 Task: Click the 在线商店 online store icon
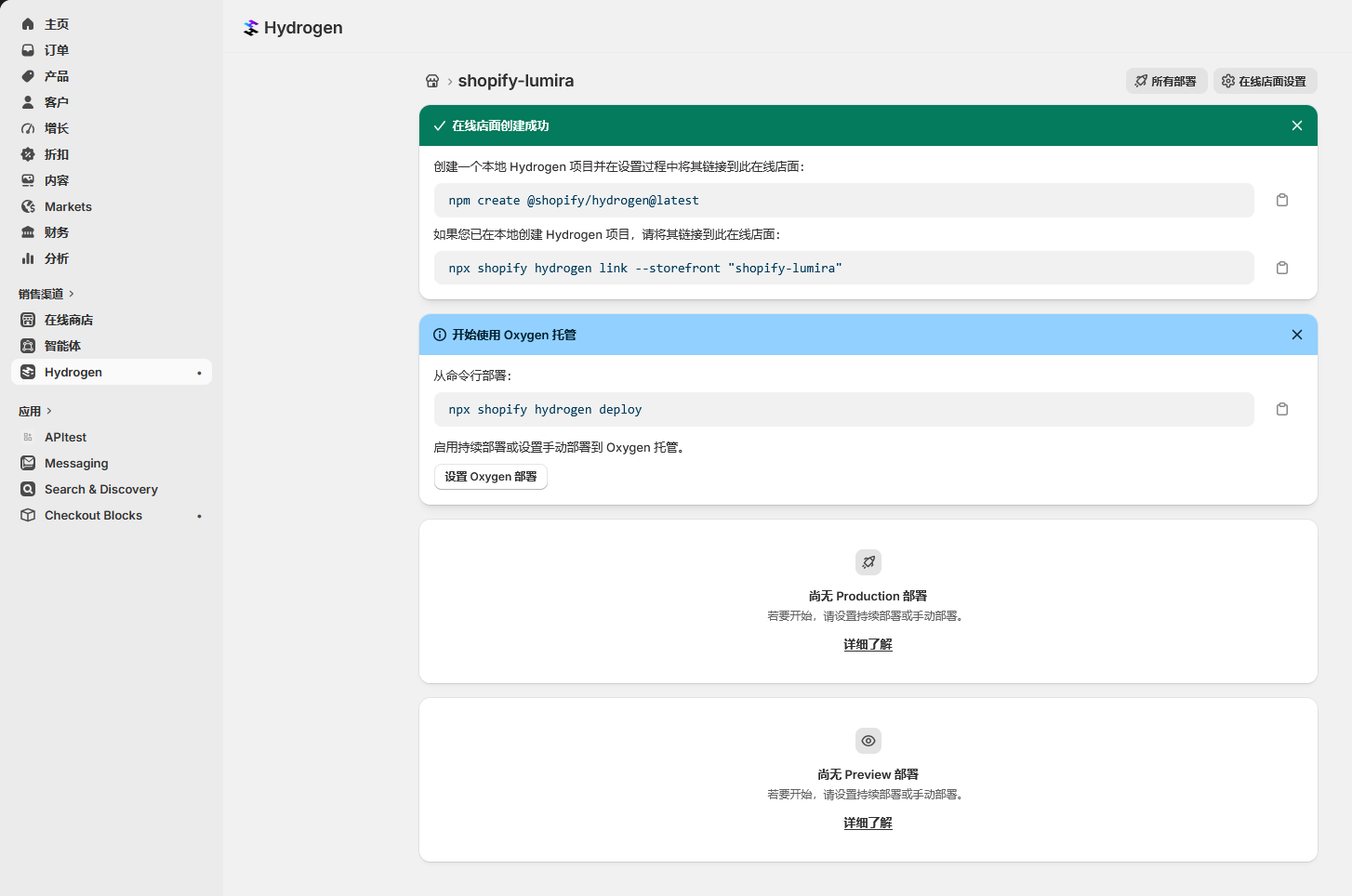click(28, 320)
